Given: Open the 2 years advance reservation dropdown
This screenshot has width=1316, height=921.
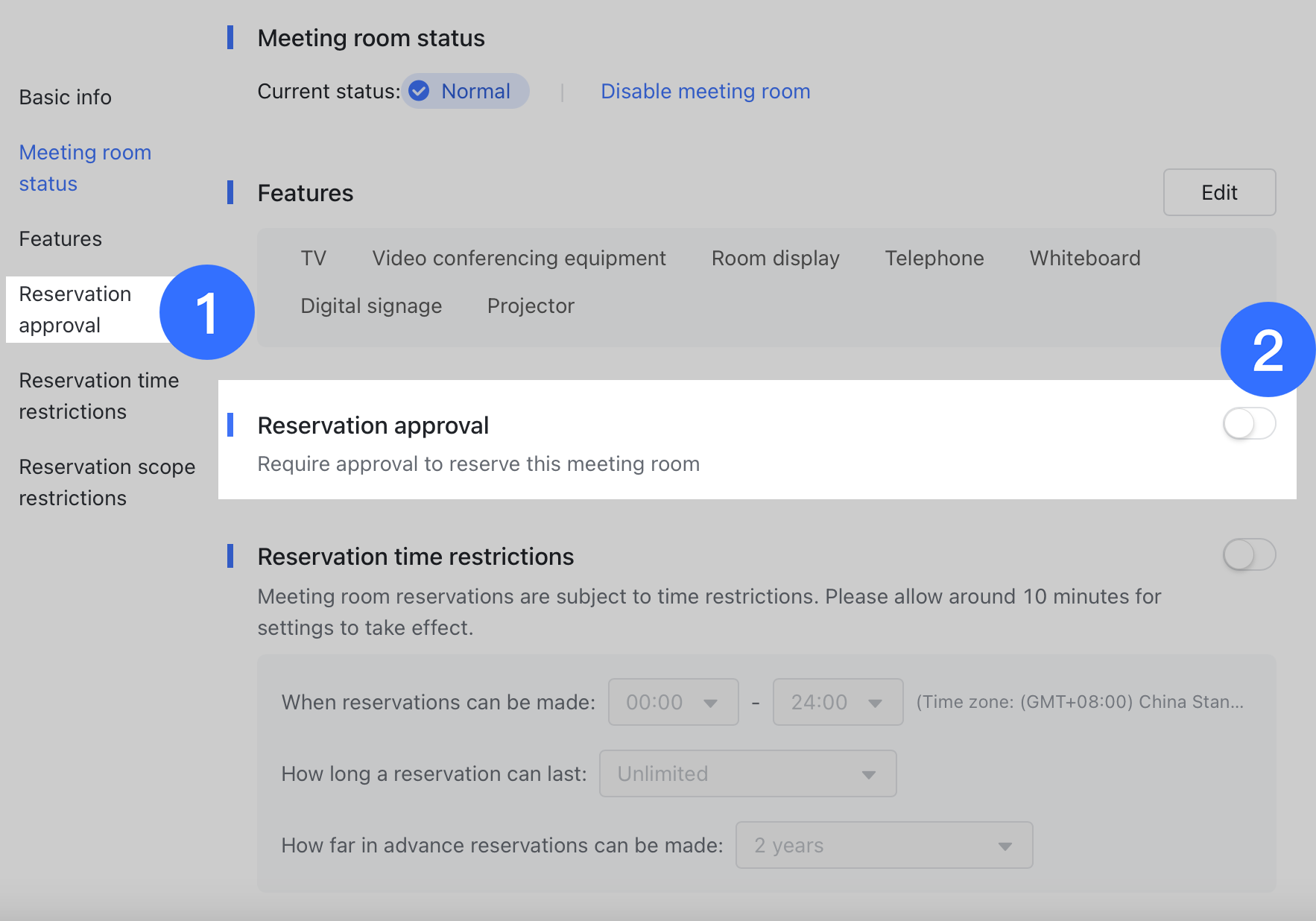Looking at the screenshot, I should pyautogui.click(x=884, y=845).
